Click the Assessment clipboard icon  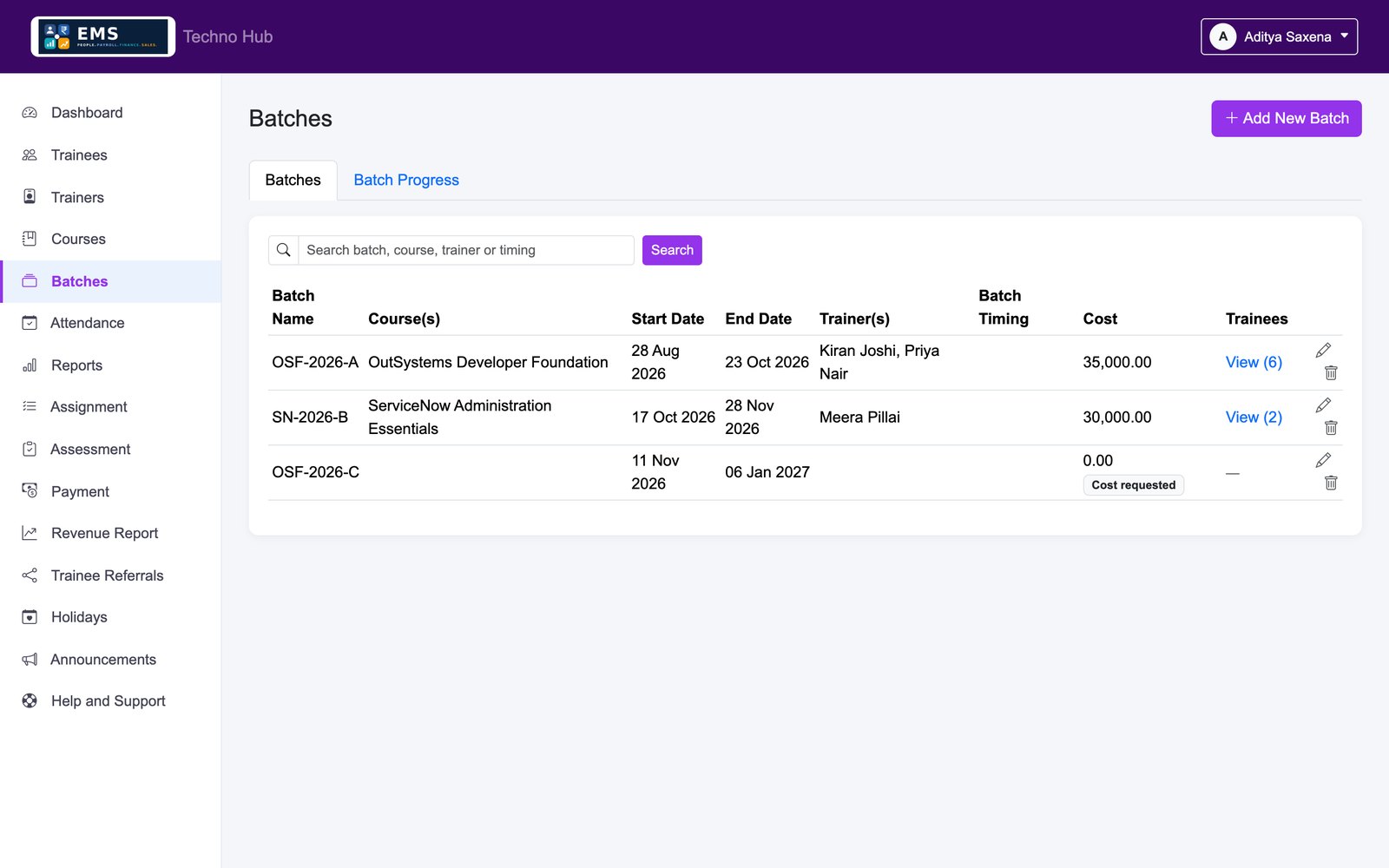click(x=30, y=449)
